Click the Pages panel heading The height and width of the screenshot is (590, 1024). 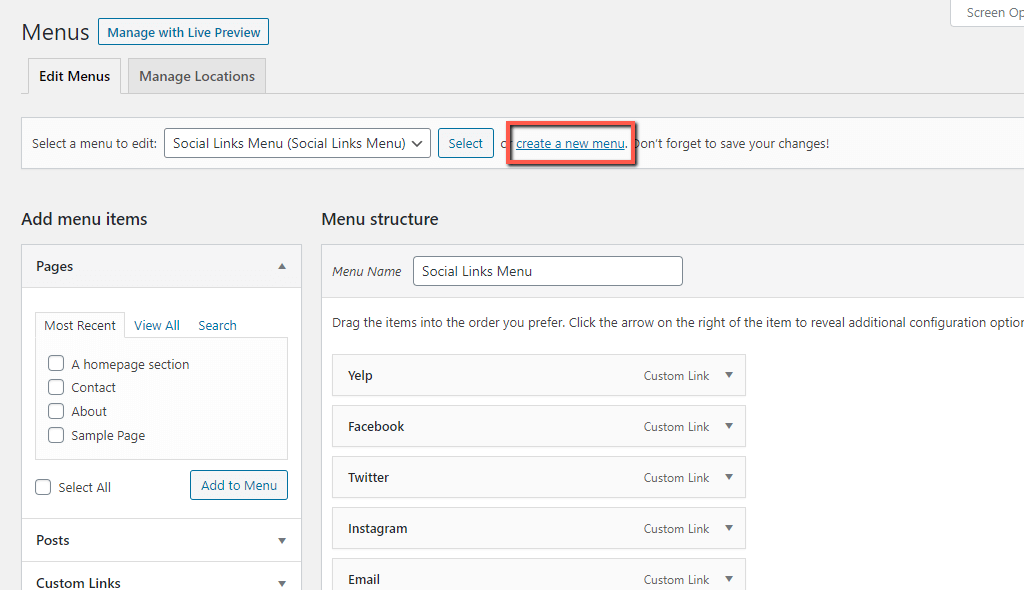[54, 267]
